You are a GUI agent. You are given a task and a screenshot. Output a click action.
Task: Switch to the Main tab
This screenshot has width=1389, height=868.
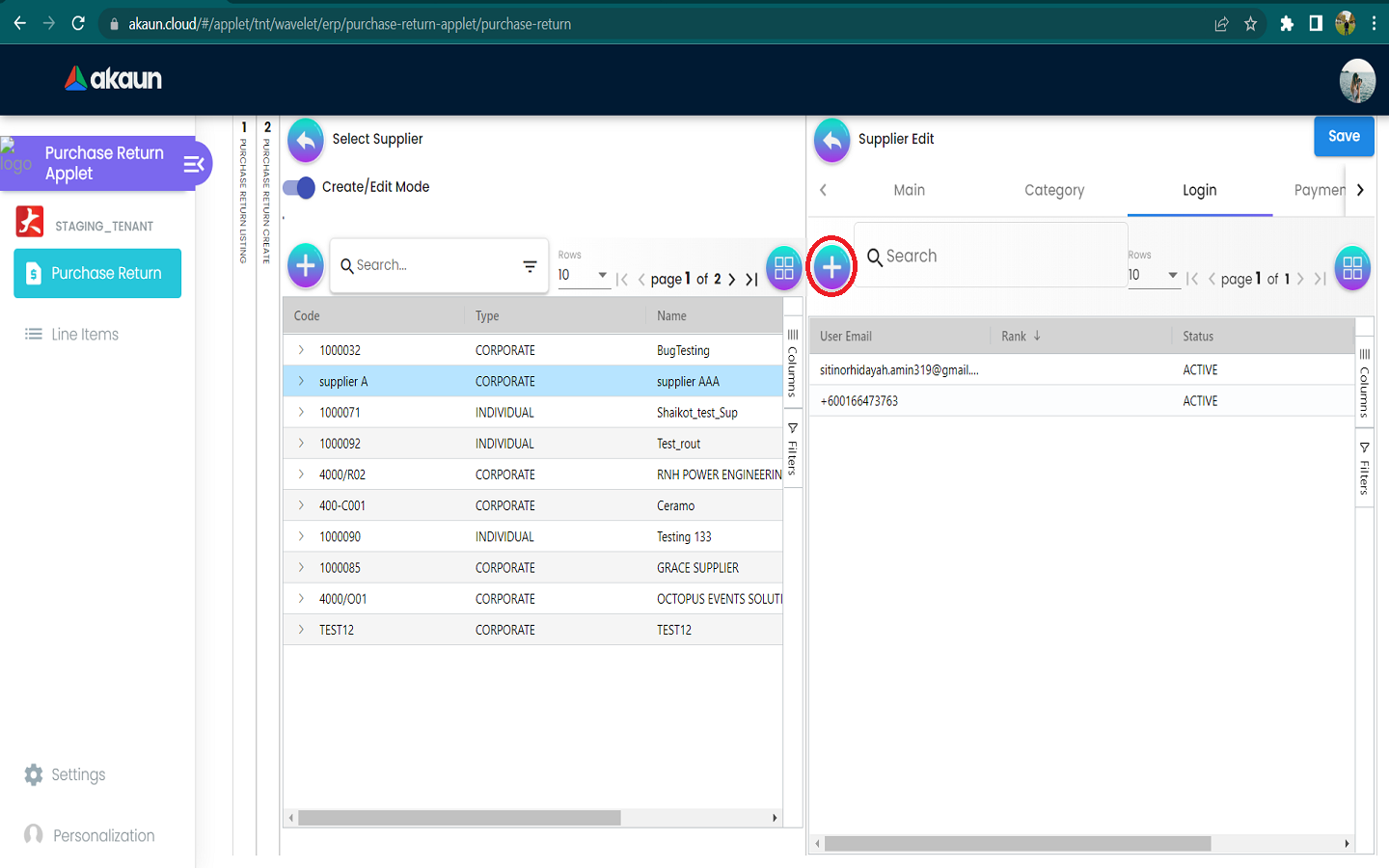909,190
